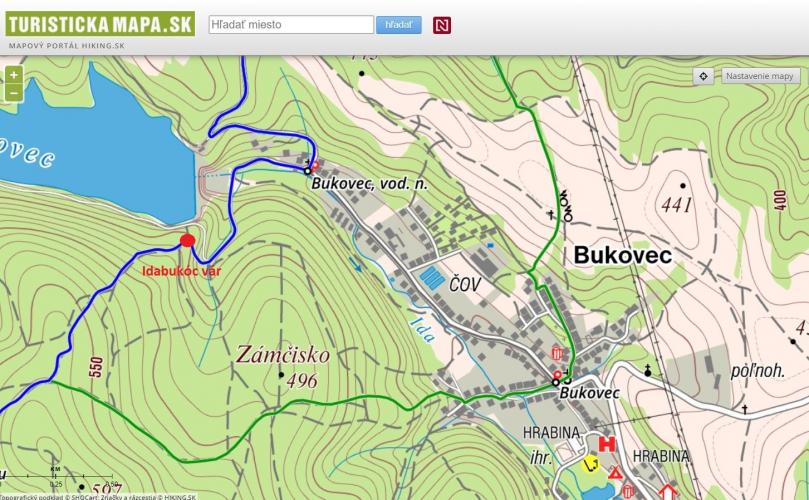Zoom in with the plus button
This screenshot has height=500, width=809.
(x=13, y=75)
